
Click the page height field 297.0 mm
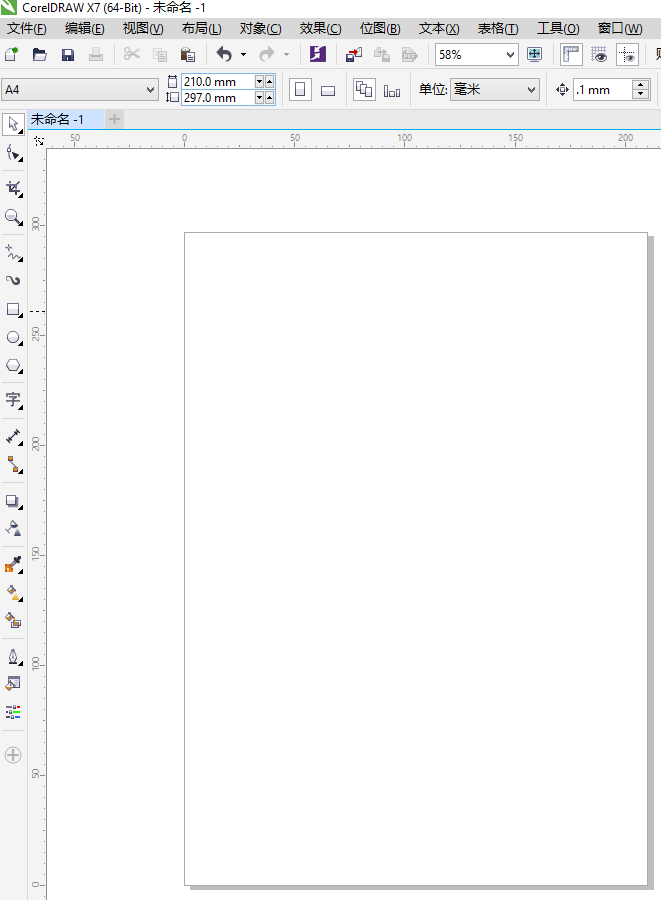pos(217,98)
